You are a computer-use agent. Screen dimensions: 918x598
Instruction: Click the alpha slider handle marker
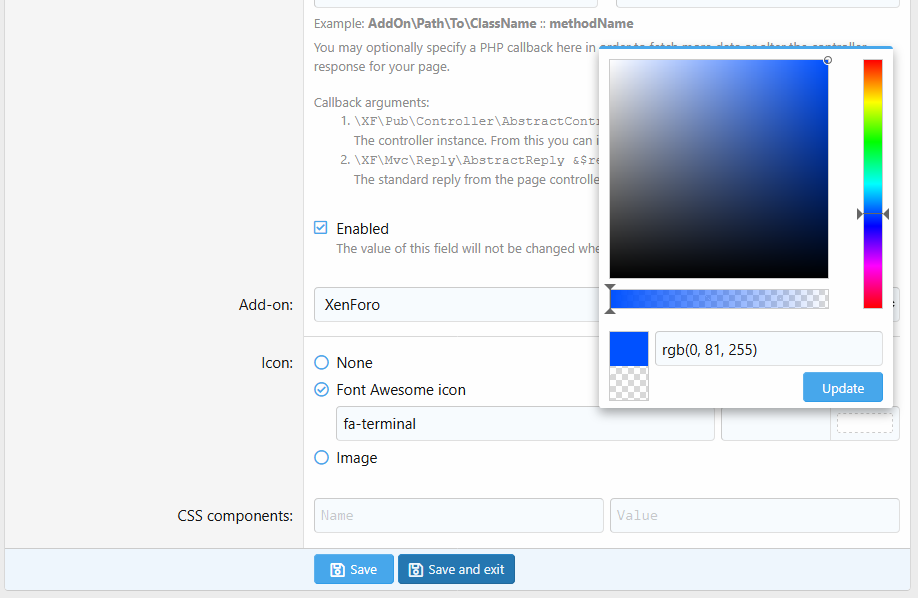(x=610, y=299)
